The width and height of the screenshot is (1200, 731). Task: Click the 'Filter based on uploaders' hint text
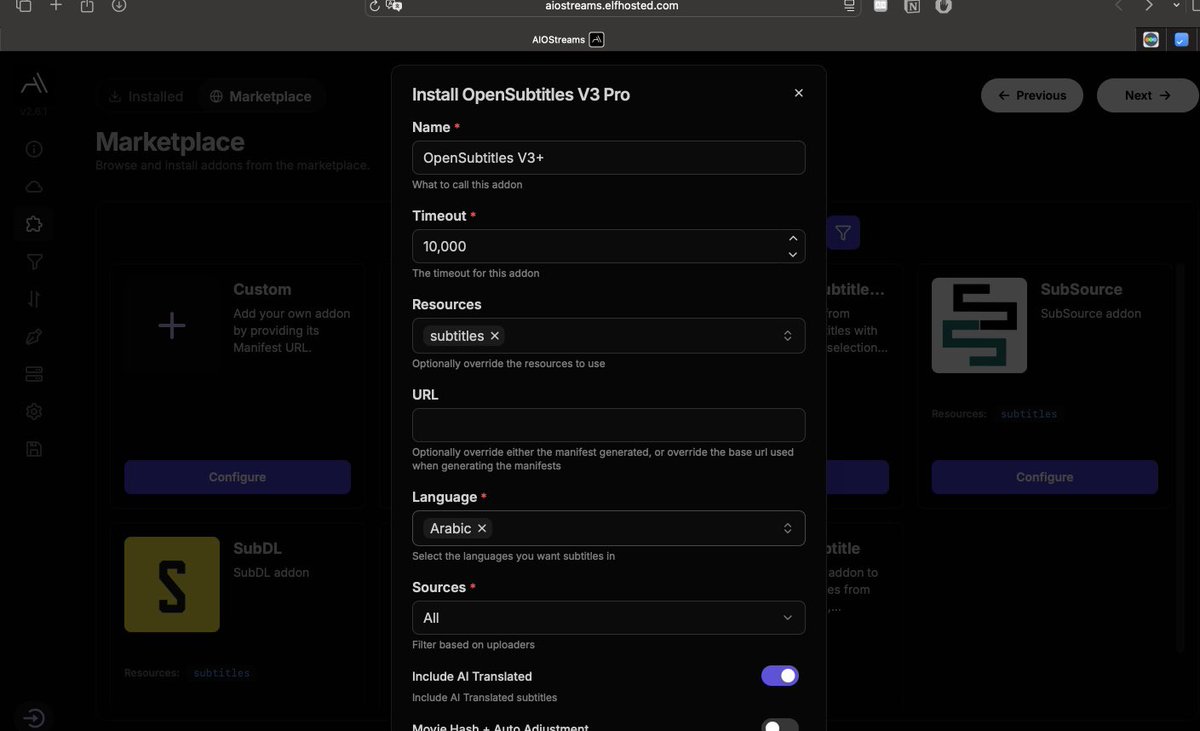pyautogui.click(x=473, y=645)
